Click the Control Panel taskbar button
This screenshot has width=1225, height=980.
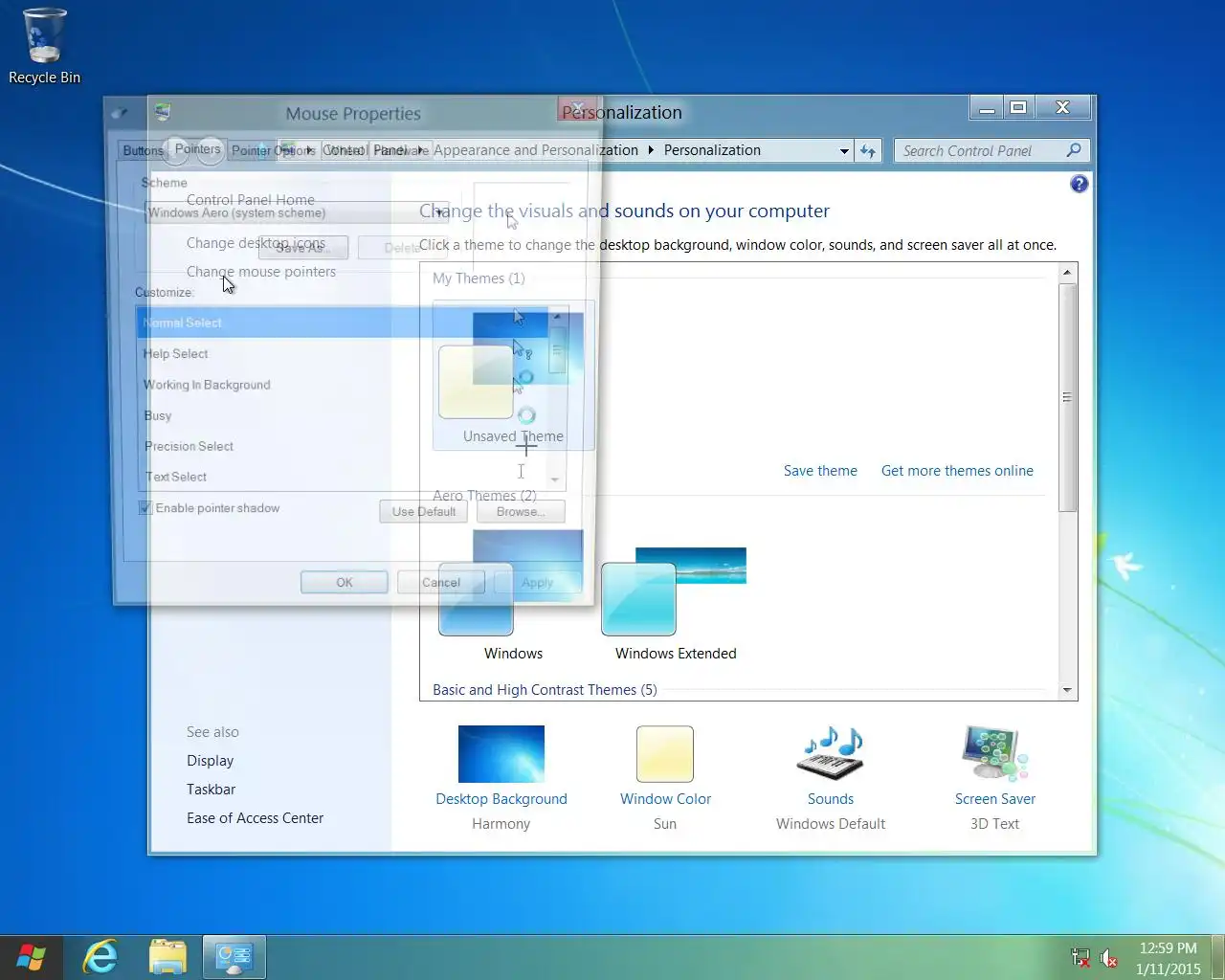click(234, 957)
